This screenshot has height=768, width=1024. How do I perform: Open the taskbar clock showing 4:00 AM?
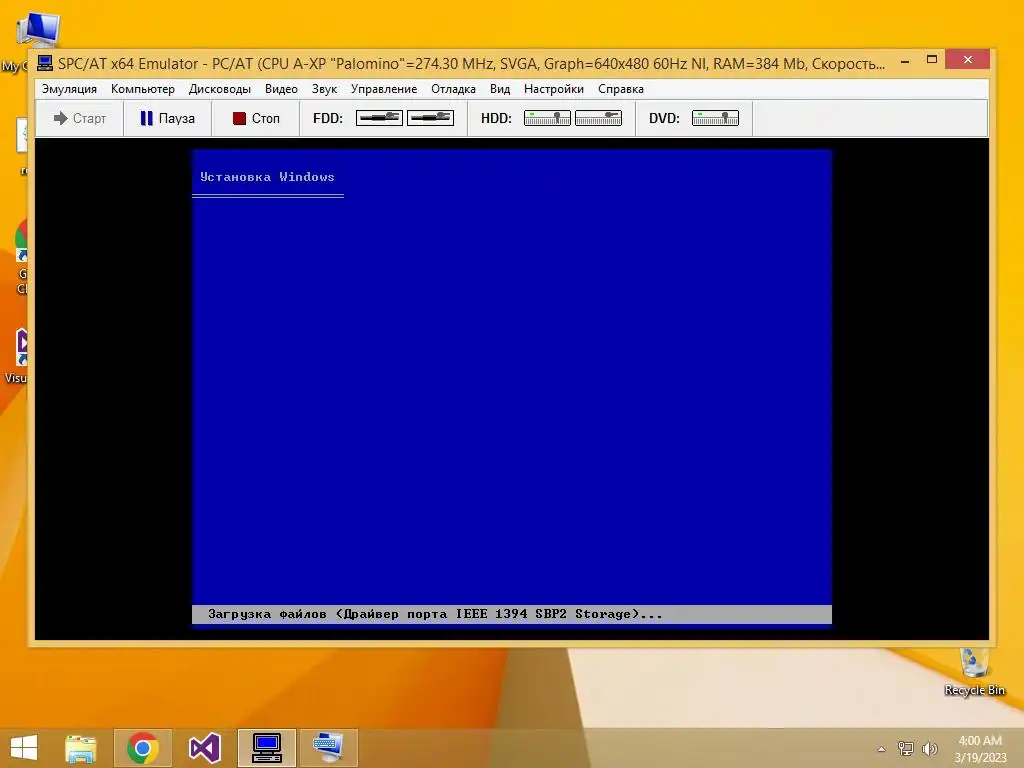[980, 749]
